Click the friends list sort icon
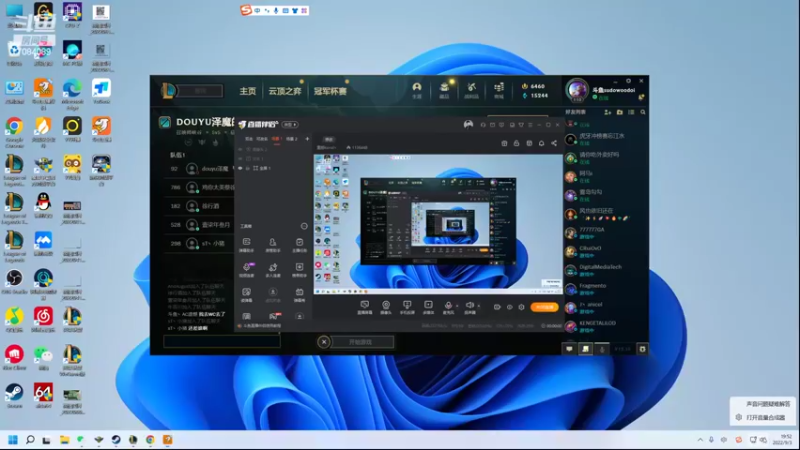The height and width of the screenshot is (450, 800). point(631,112)
